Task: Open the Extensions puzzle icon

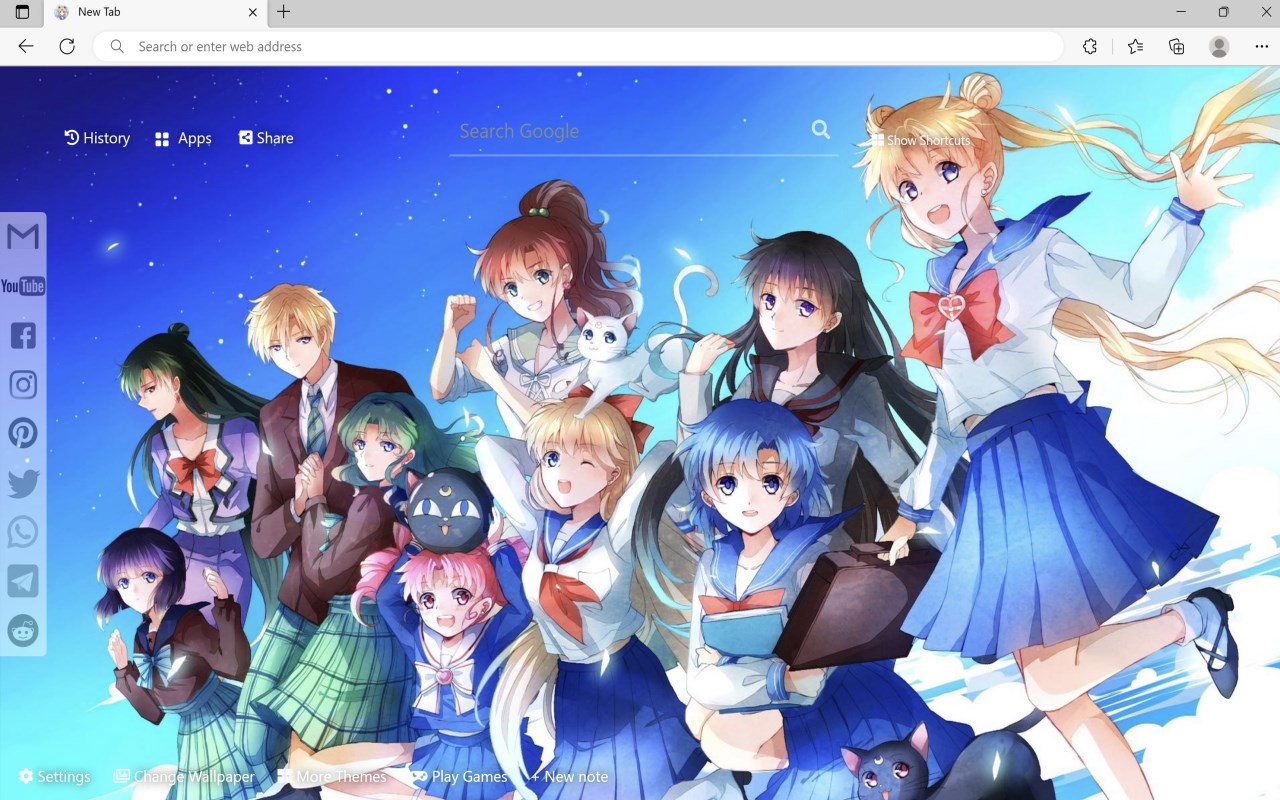Action: coord(1090,46)
